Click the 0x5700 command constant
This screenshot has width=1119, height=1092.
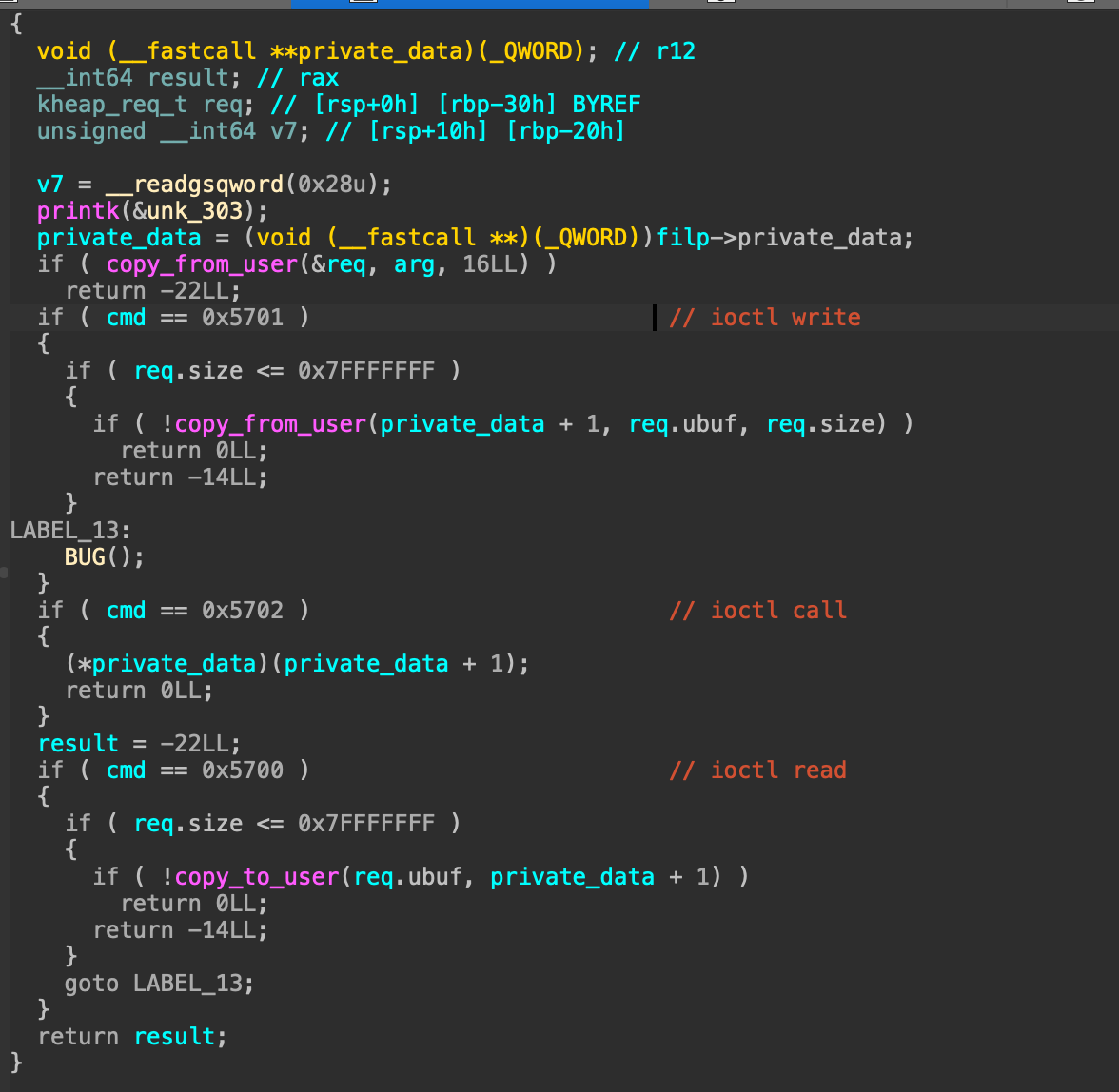click(243, 770)
